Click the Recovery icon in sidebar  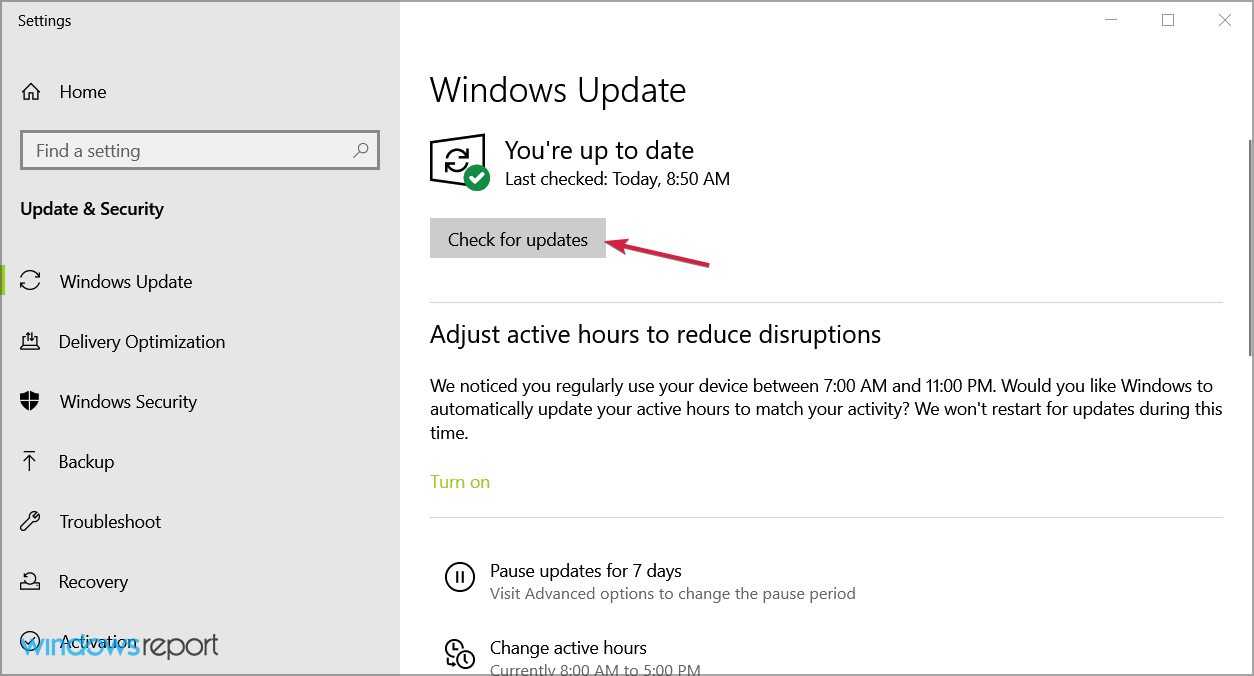(x=30, y=582)
